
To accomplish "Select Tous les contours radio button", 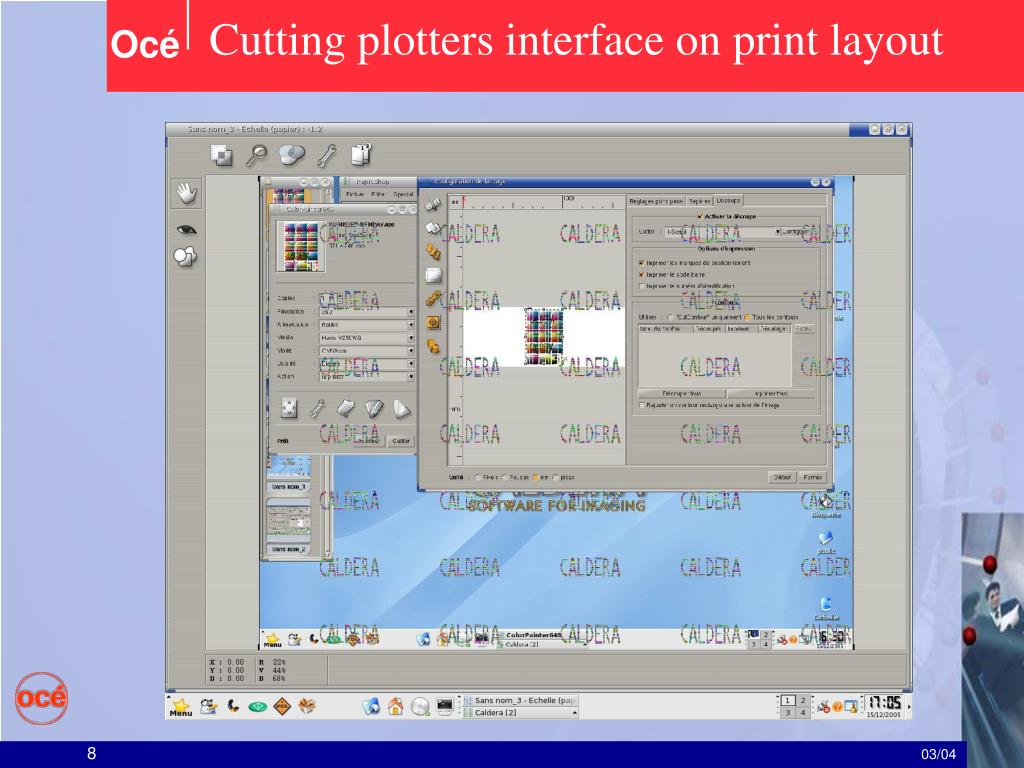I will 747,317.
